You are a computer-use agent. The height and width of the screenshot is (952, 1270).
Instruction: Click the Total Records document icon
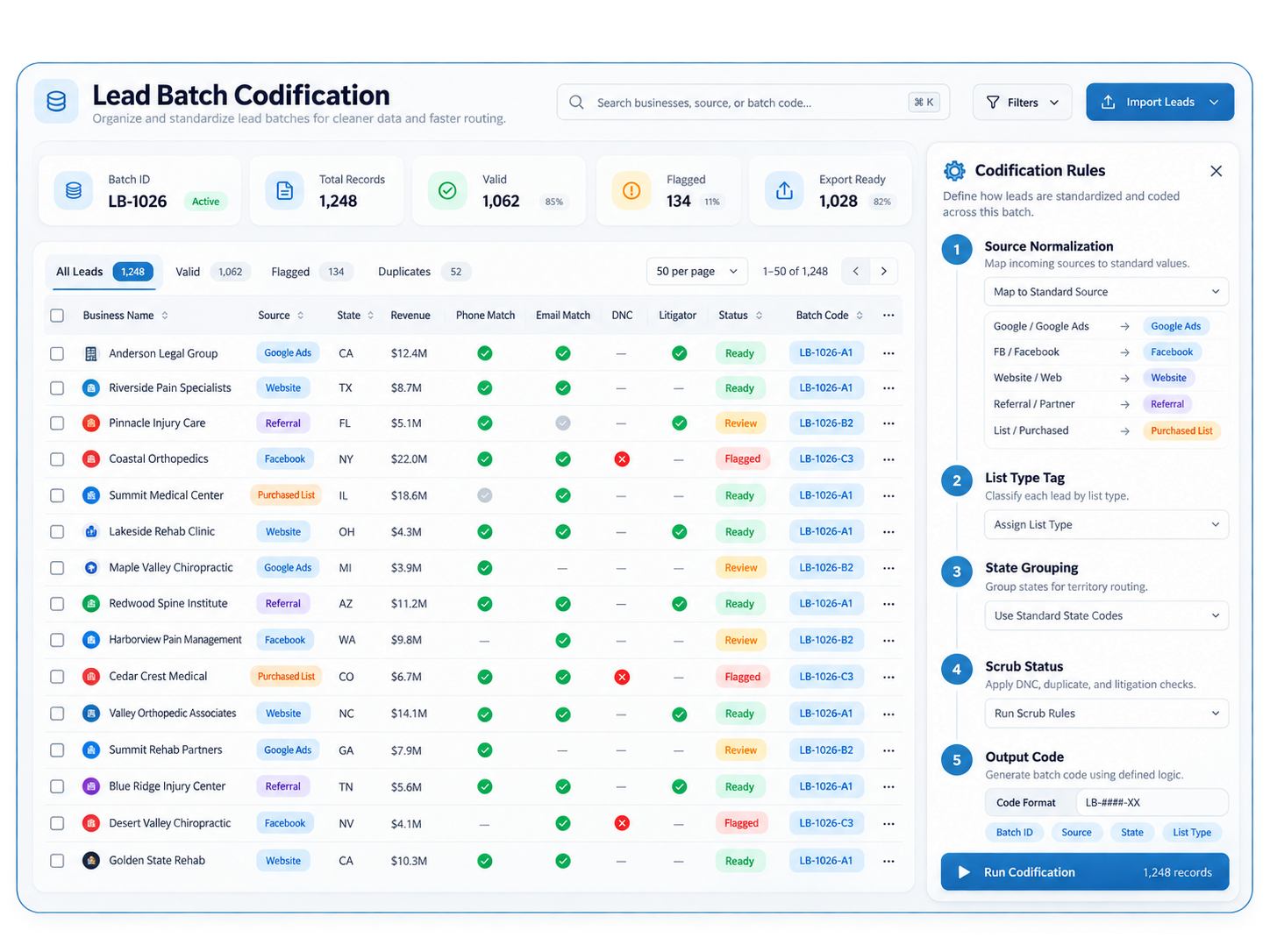[285, 190]
